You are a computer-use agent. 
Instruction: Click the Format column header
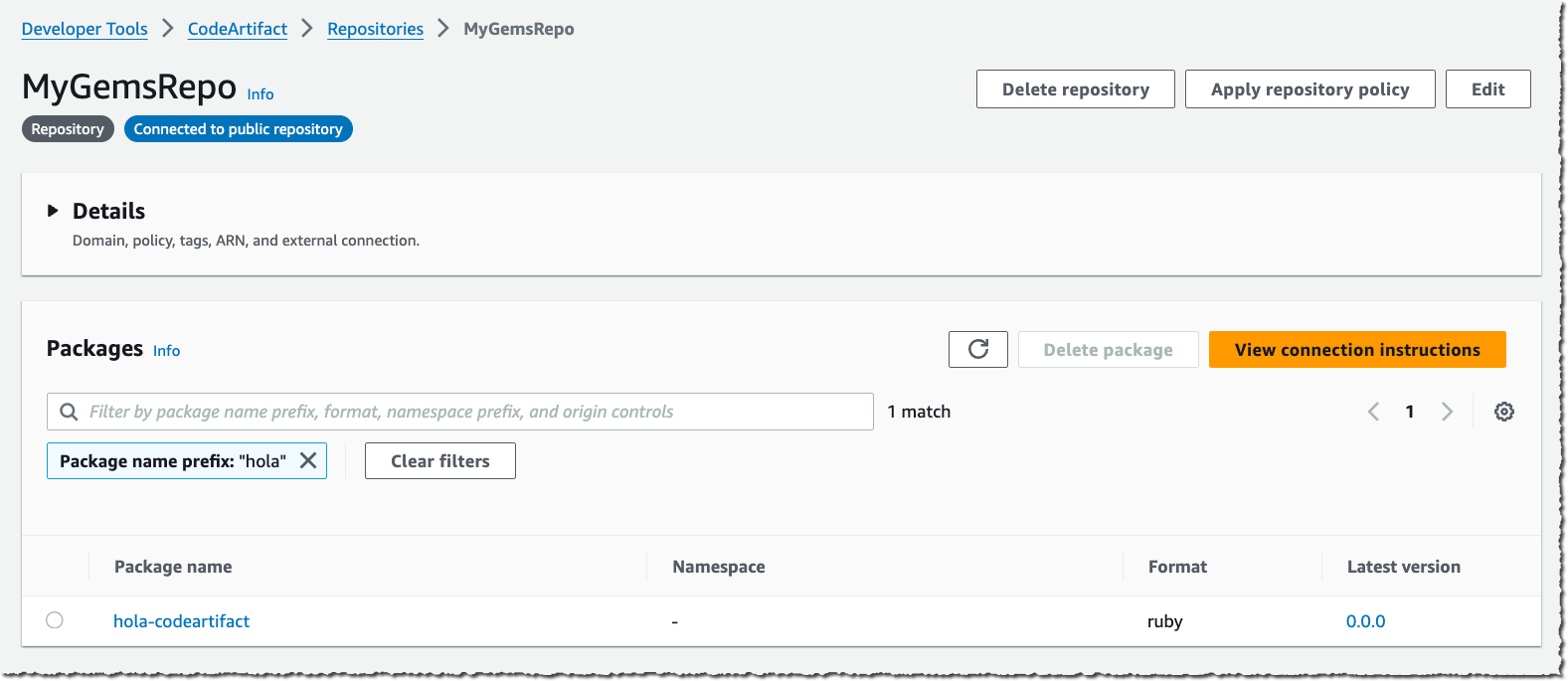pos(1177,567)
